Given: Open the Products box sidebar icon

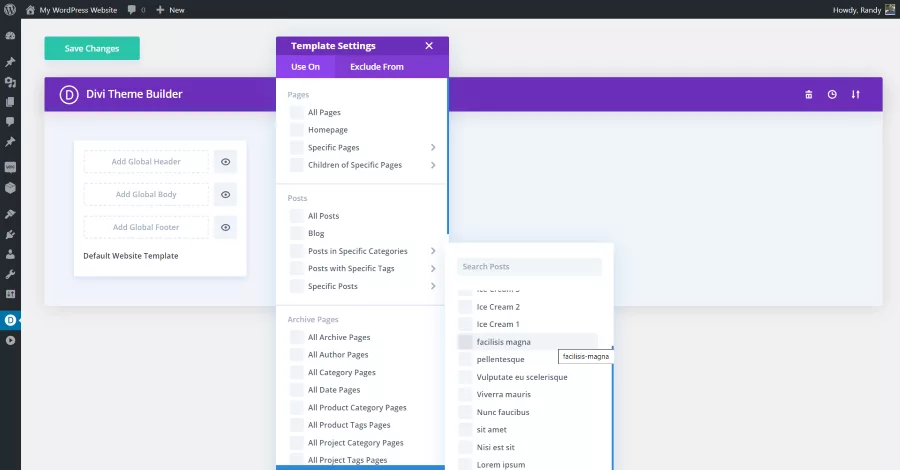Looking at the screenshot, I should click(10, 188).
